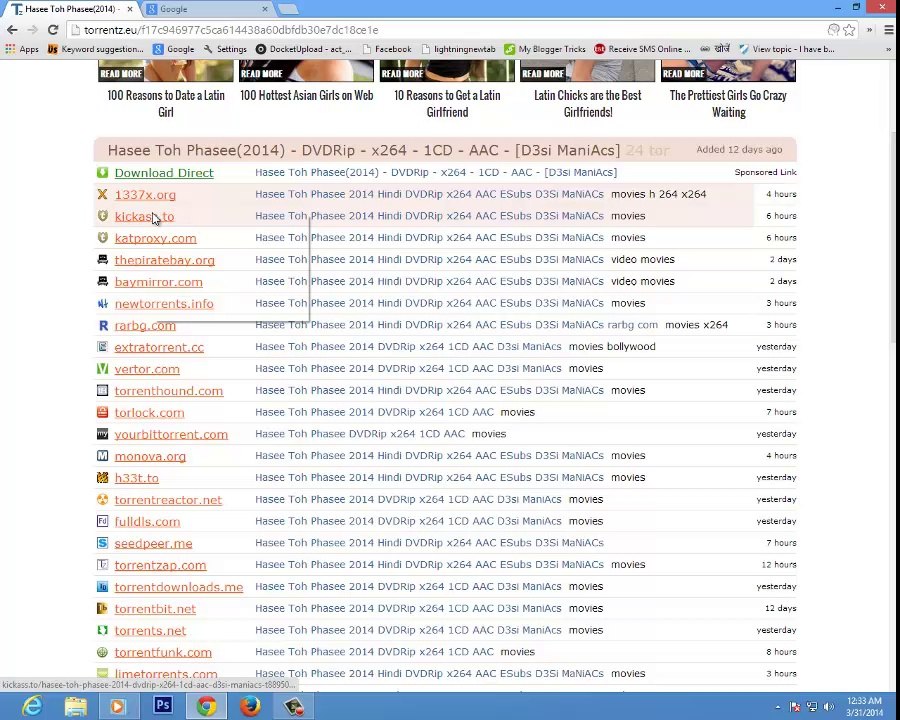Screen dimensions: 900x720
Task: Open the My Blogger Tricks bookmark
Action: (x=545, y=49)
